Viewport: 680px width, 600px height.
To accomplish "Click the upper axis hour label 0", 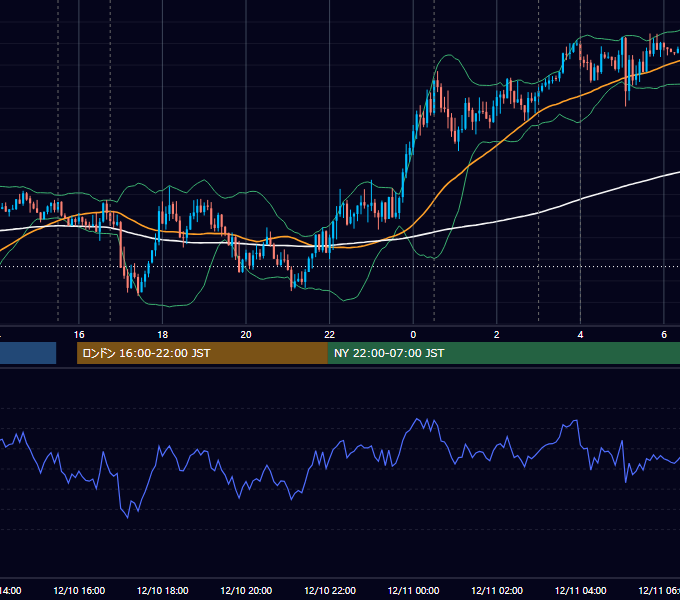I will tap(413, 335).
